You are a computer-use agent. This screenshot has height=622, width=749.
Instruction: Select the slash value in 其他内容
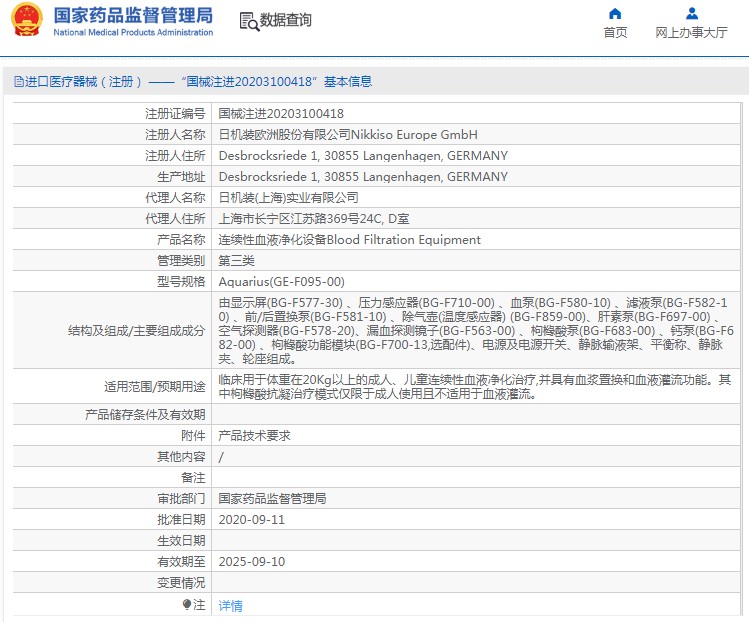(x=221, y=457)
